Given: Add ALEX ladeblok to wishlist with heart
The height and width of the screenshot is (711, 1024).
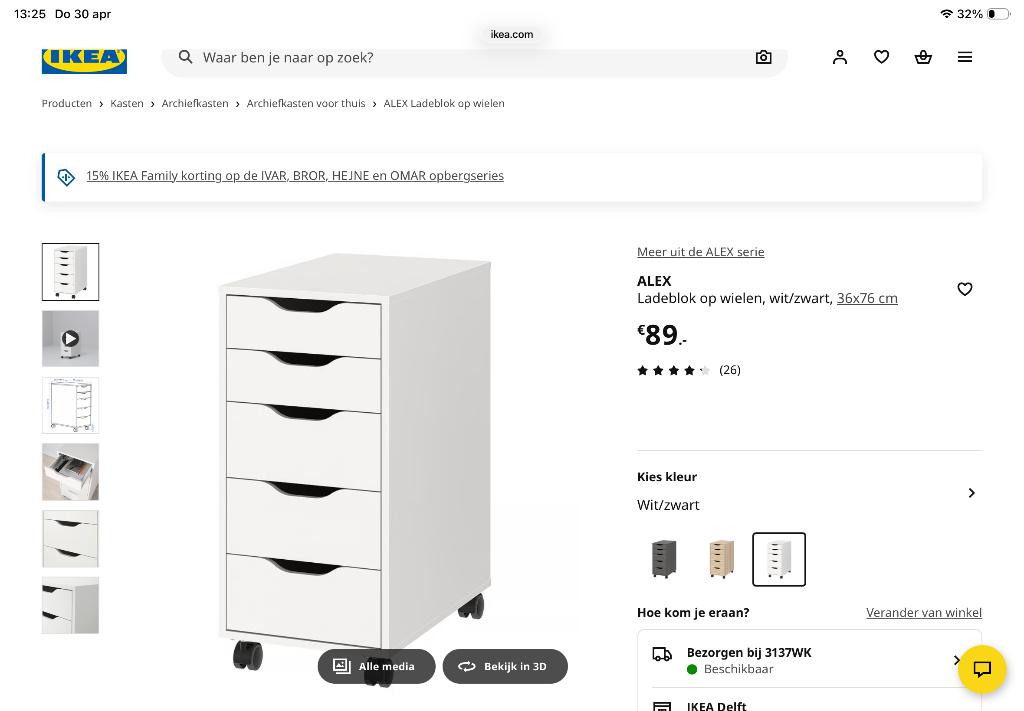Looking at the screenshot, I should [965, 289].
